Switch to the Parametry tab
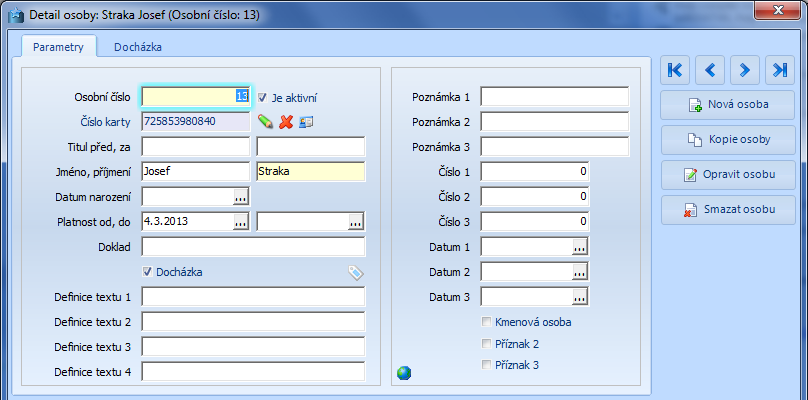 tap(58, 47)
